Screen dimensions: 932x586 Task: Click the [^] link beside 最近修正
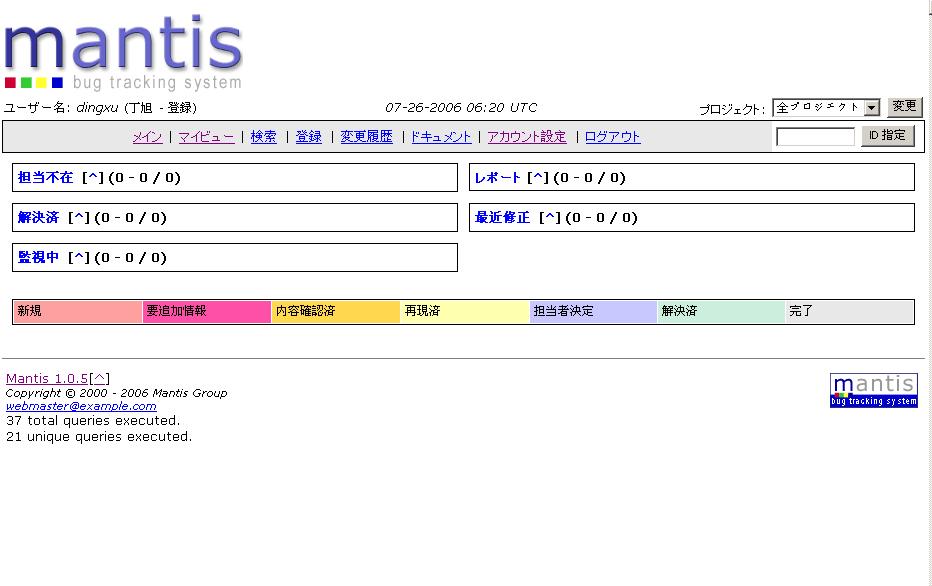[x=550, y=218]
